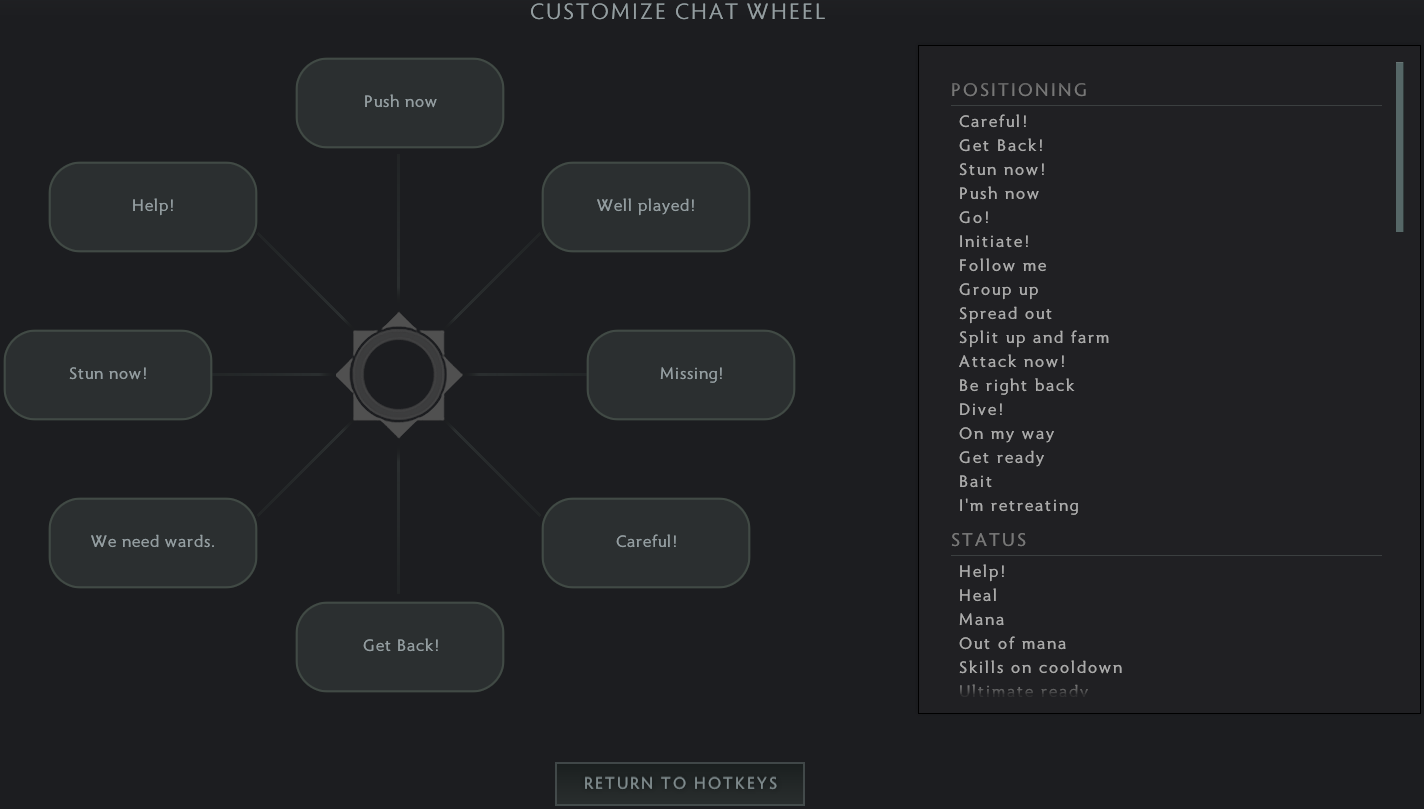
Task: Click the "Careful!" wheel slot
Action: (646, 542)
